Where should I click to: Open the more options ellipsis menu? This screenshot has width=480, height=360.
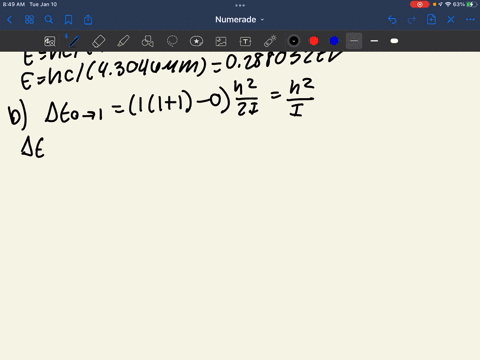[470, 20]
